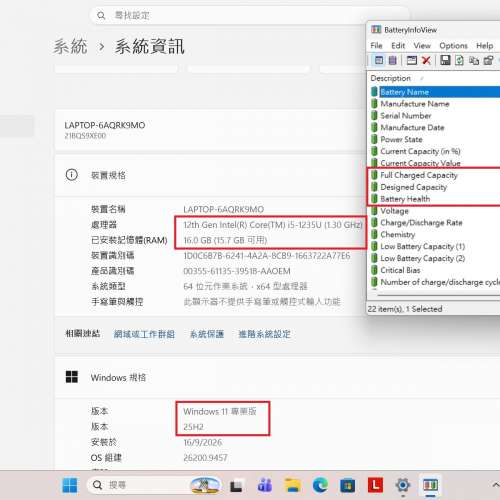500x500 pixels.
Task: Launch Microsoft Edge from the taskbar
Action: [320, 485]
